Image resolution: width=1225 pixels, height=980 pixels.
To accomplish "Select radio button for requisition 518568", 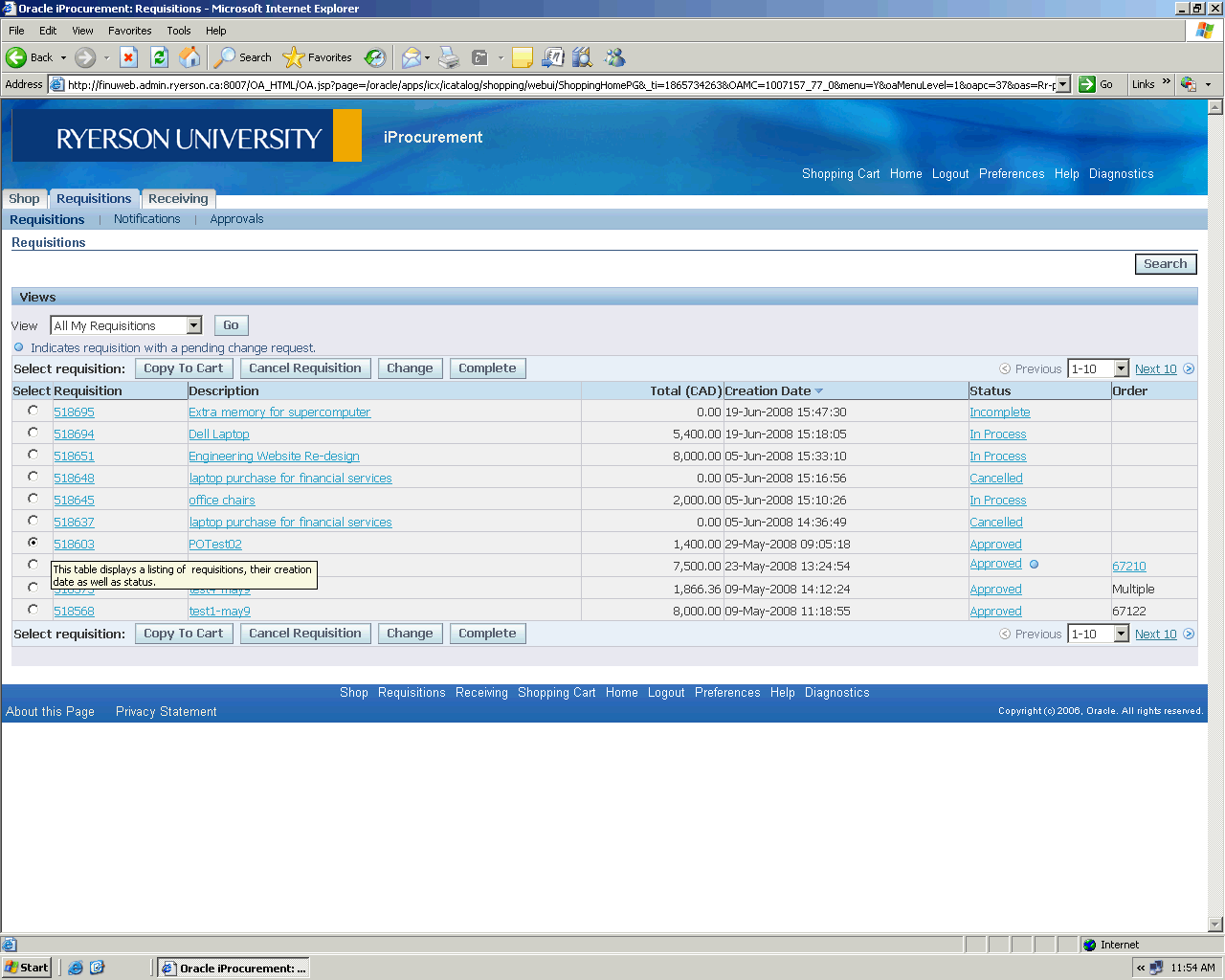I will click(x=33, y=610).
